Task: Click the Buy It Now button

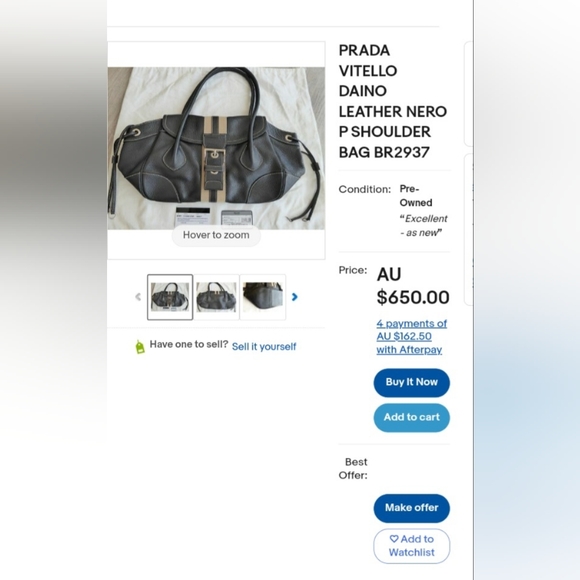Action: coord(412,382)
